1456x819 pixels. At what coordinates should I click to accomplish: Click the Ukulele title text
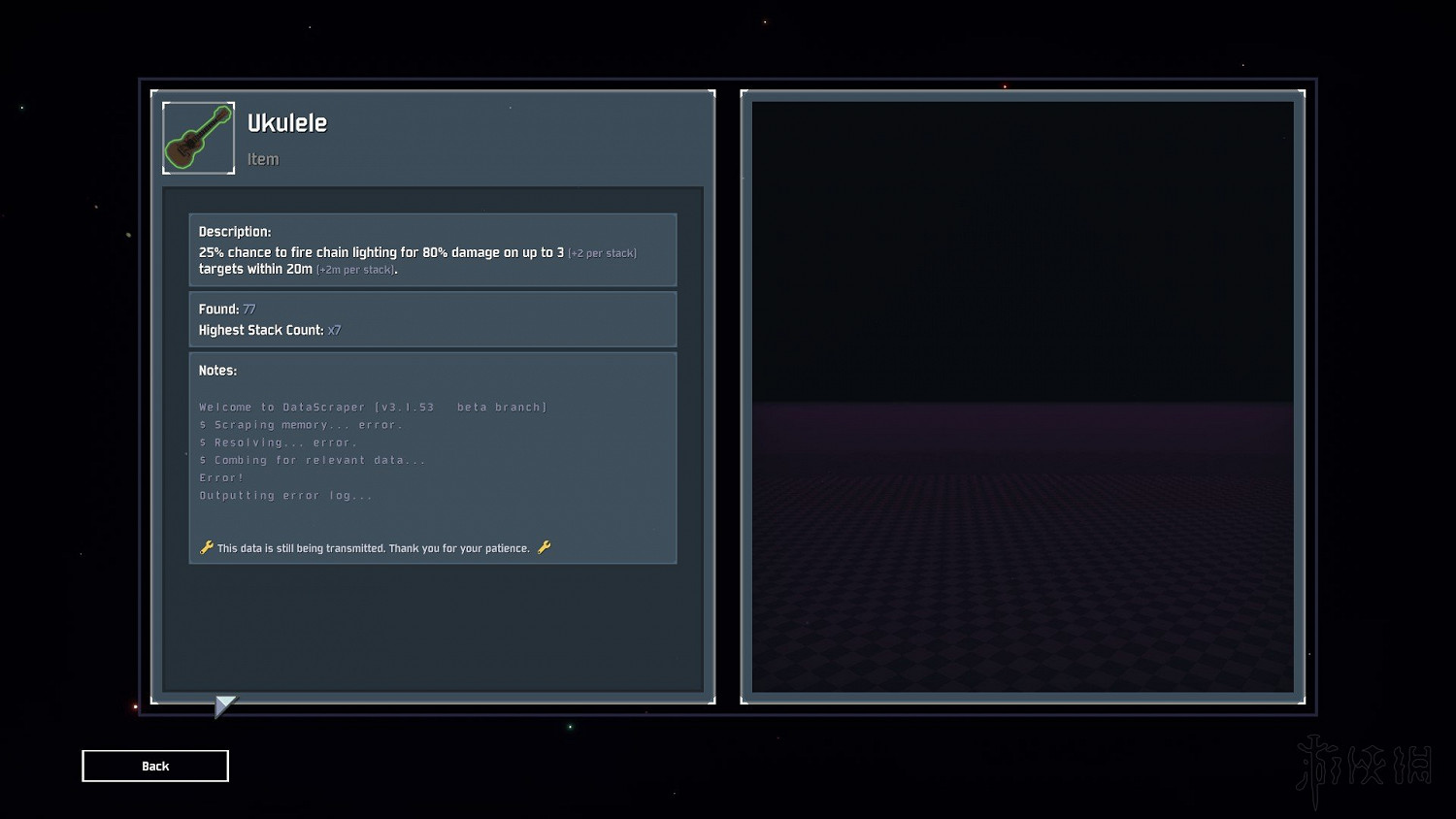[x=286, y=123]
